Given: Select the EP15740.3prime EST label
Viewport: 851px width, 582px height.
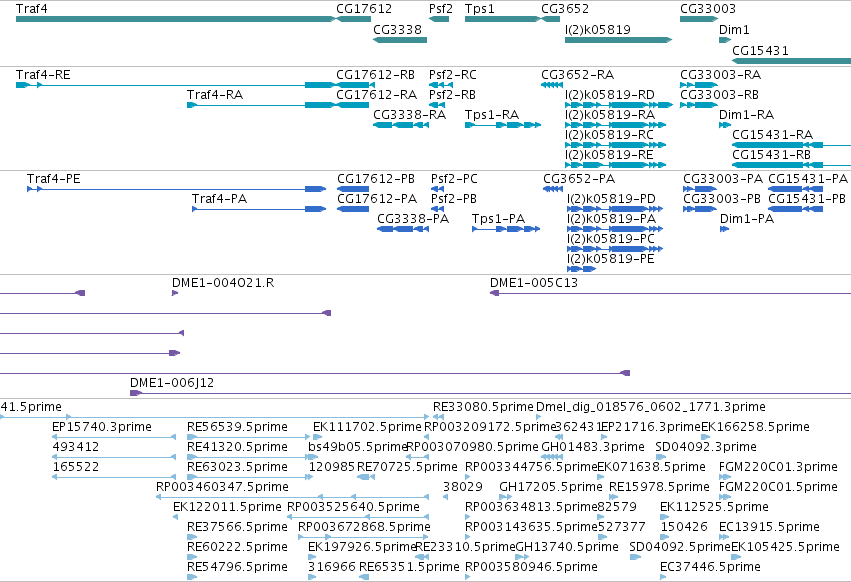Looking at the screenshot, I should (x=101, y=427).
